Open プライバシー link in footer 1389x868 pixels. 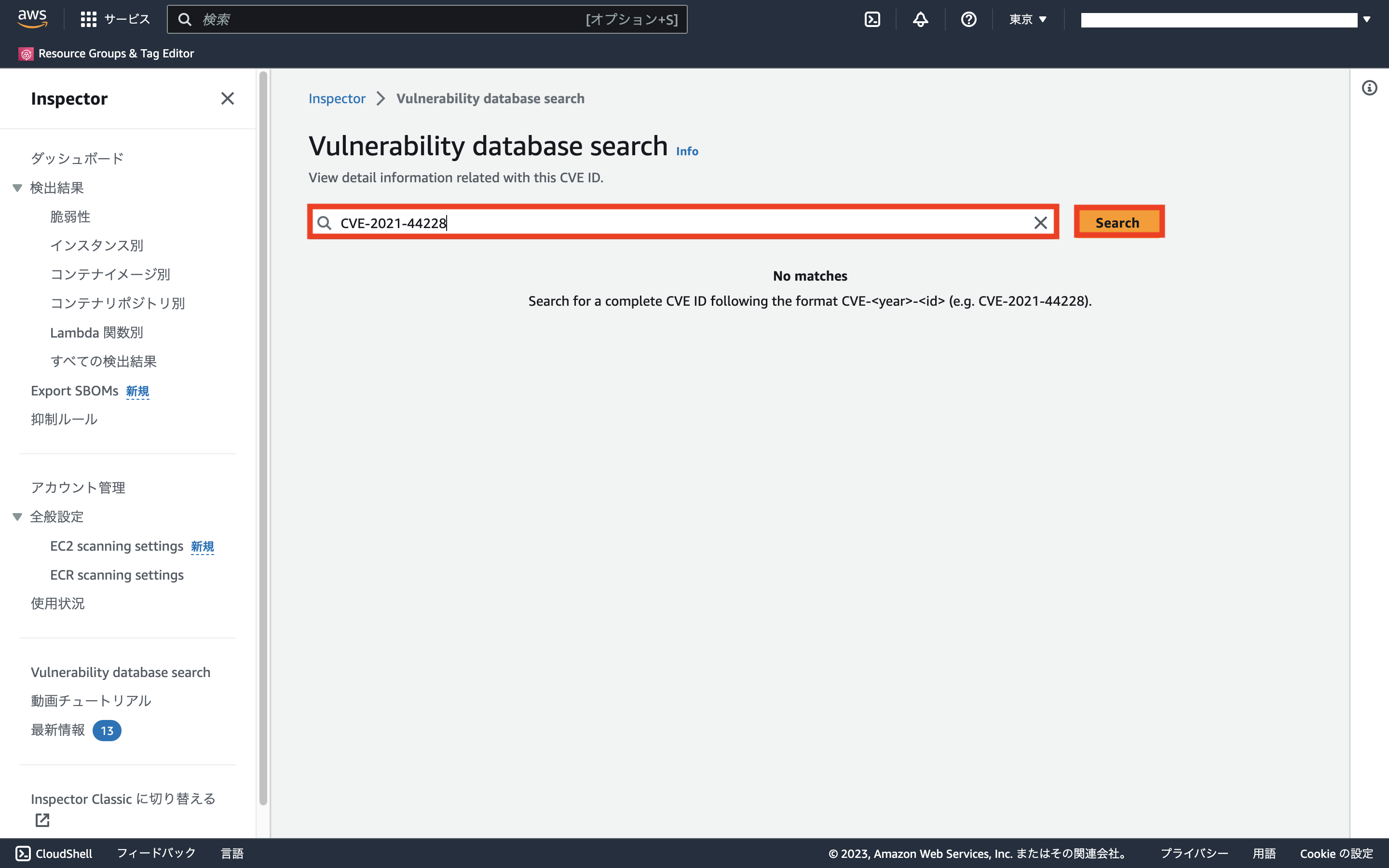[1195, 854]
